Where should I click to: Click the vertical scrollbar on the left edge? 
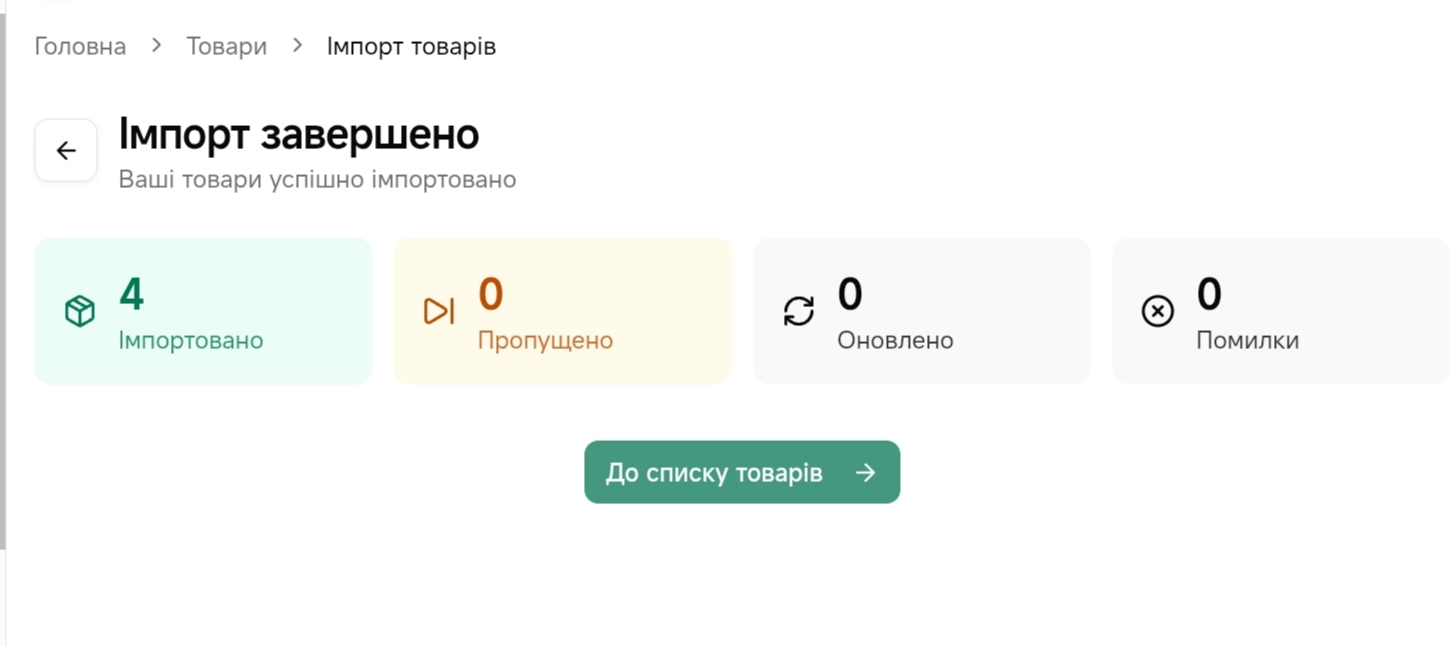coord(3,280)
